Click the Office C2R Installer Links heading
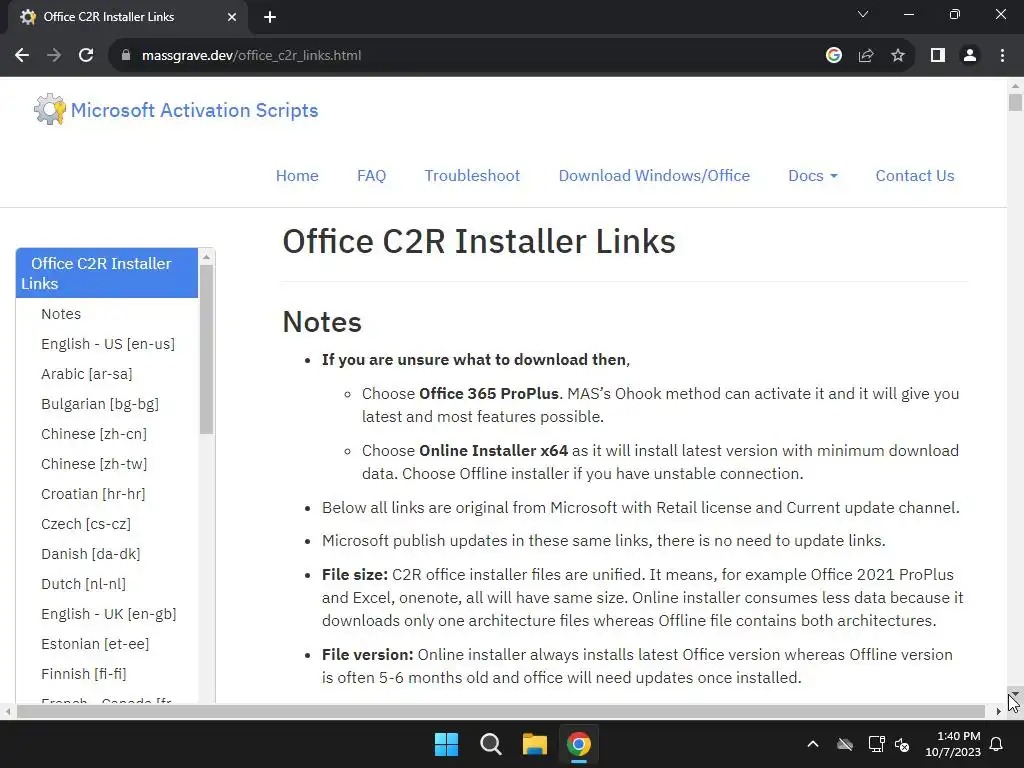The image size is (1024, 768). pyautogui.click(x=479, y=242)
